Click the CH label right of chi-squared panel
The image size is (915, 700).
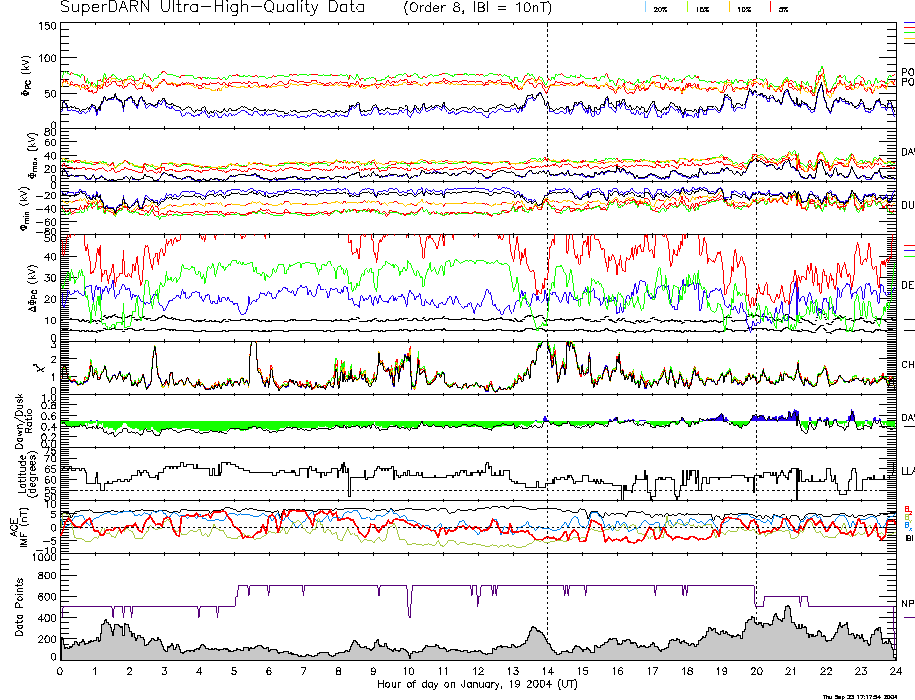(x=907, y=365)
